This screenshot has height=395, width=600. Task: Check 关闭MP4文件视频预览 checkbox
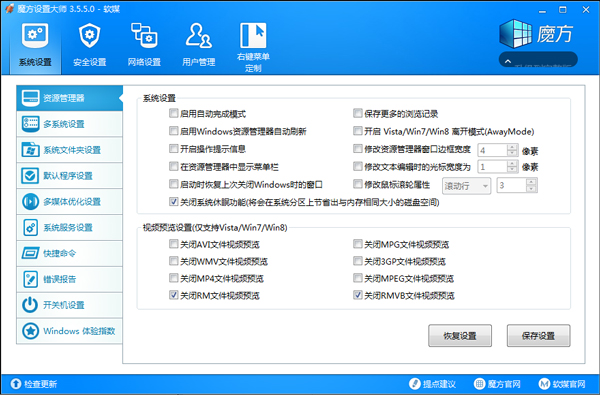click(174, 278)
